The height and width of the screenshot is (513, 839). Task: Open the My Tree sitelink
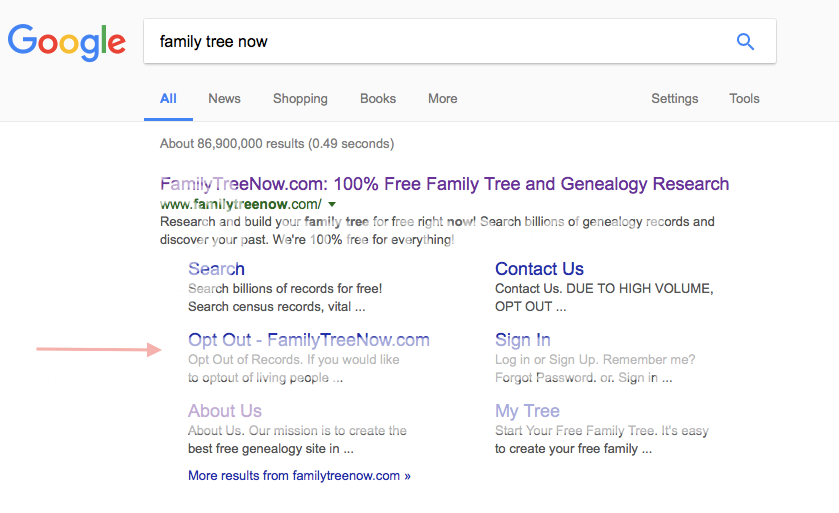(527, 411)
